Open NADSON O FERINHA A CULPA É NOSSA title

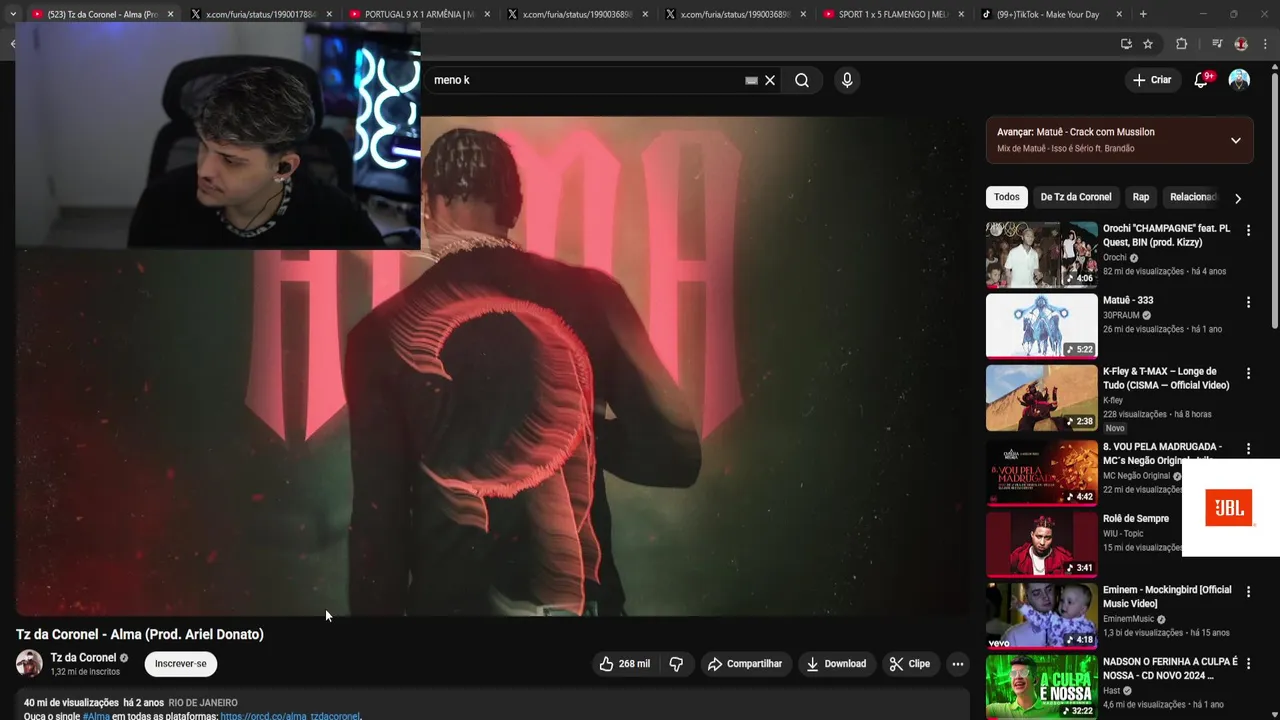[x=1170, y=669]
